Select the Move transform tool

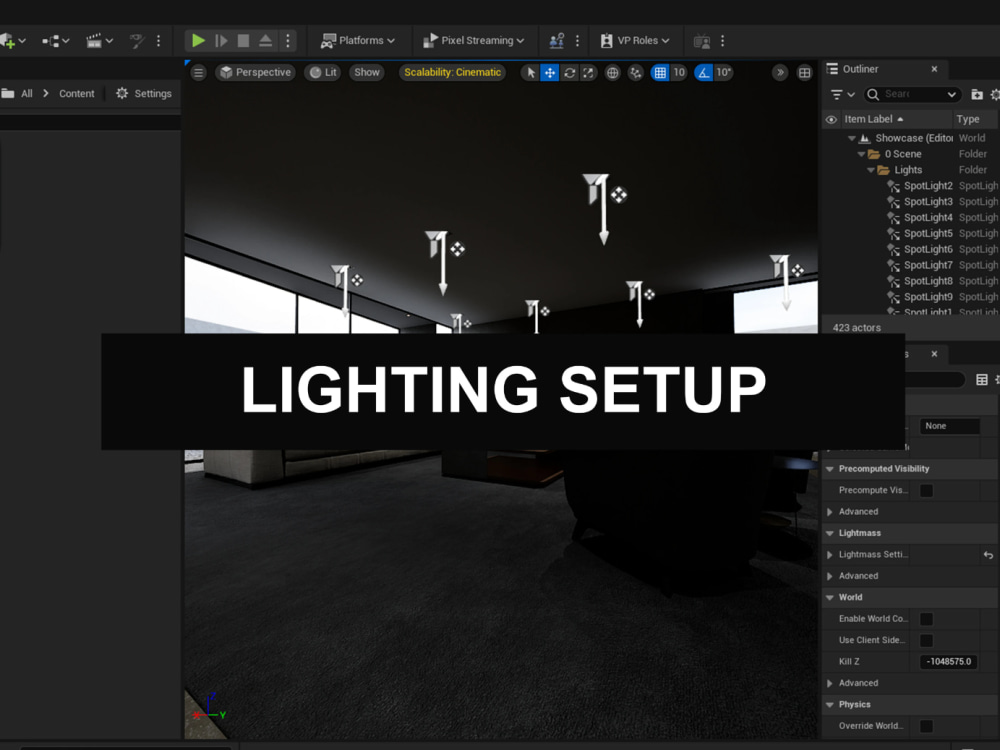click(548, 72)
